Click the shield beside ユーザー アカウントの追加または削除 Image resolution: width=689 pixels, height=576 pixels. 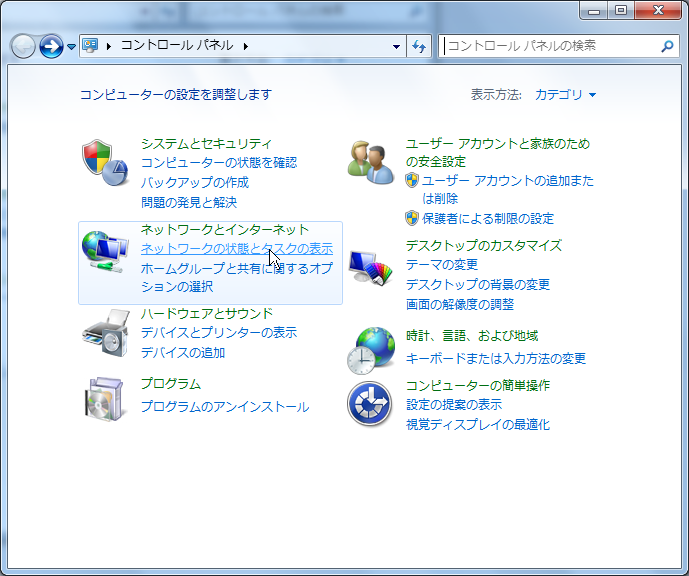[412, 180]
